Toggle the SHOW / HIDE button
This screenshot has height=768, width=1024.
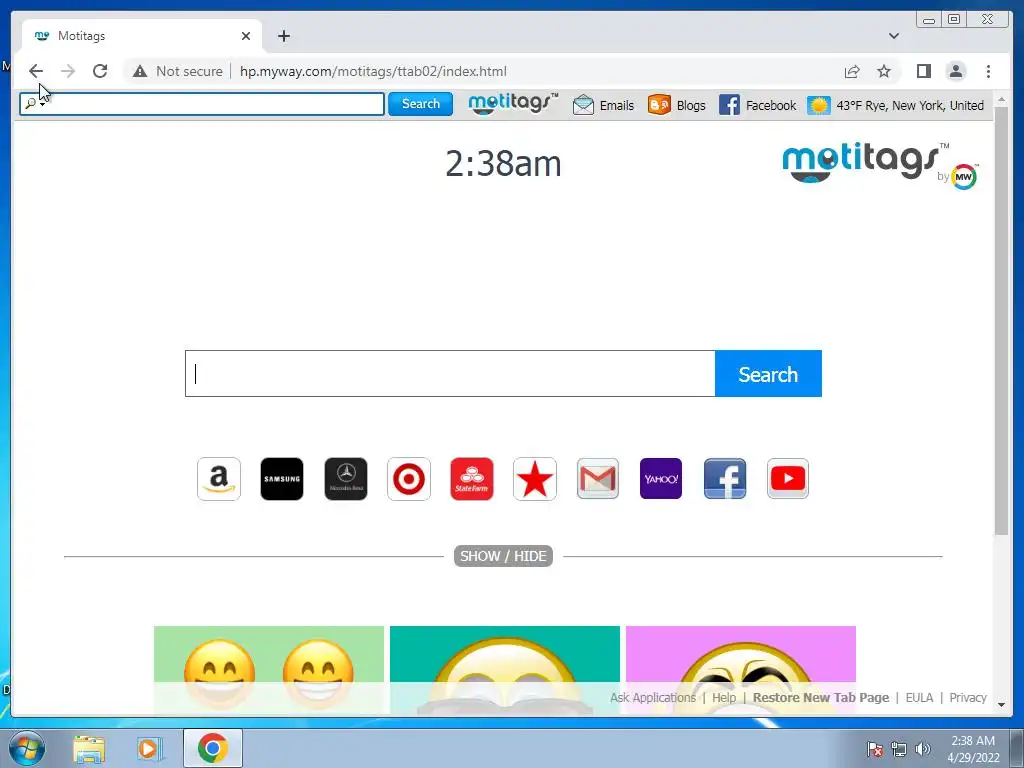click(x=503, y=556)
